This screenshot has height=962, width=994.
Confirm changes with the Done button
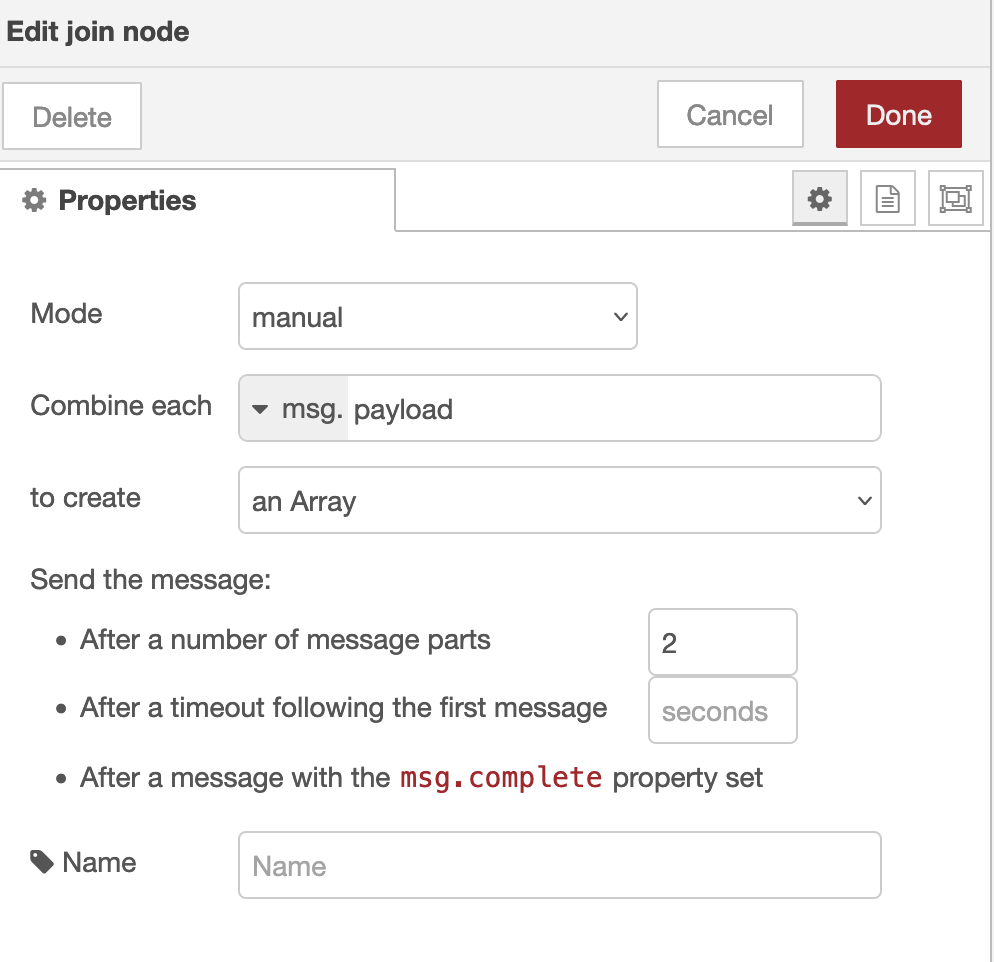[x=898, y=115]
